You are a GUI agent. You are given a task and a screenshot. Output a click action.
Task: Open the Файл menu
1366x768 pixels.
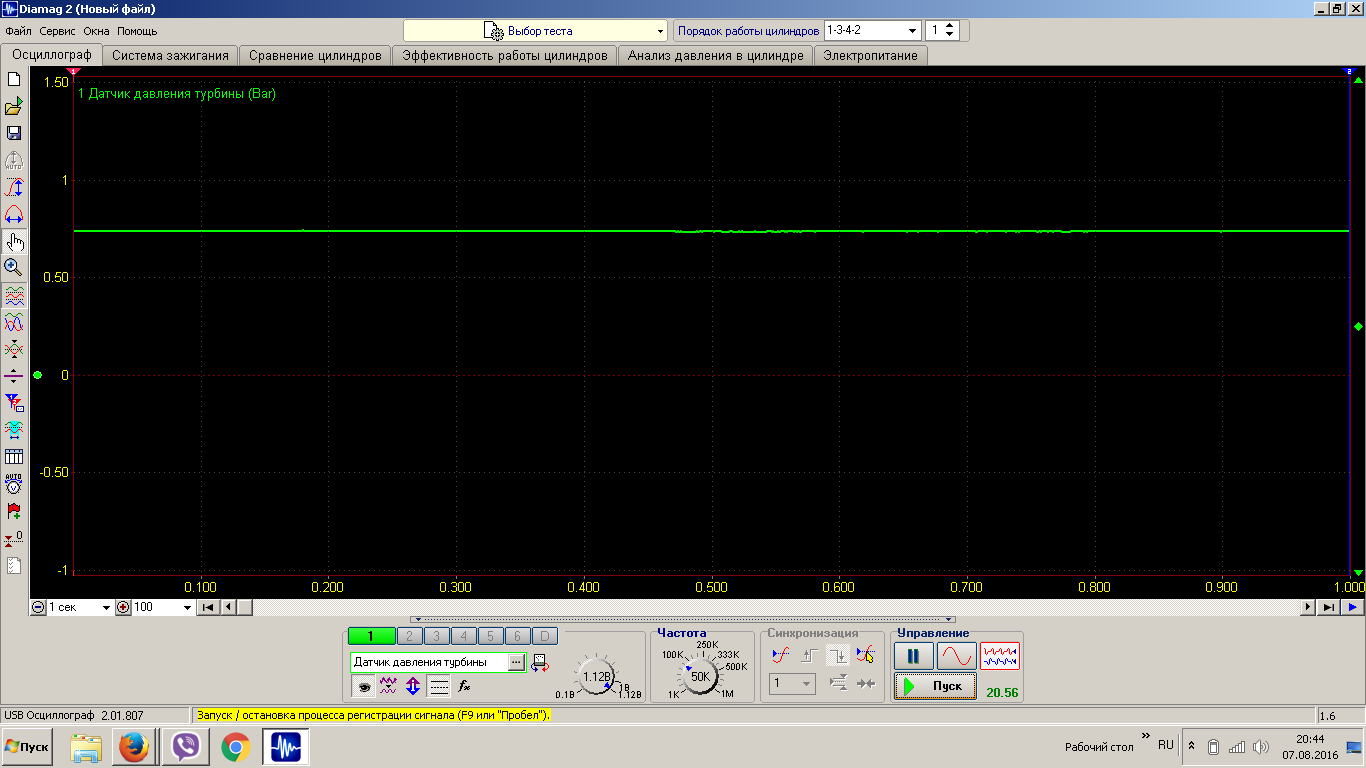pos(18,31)
